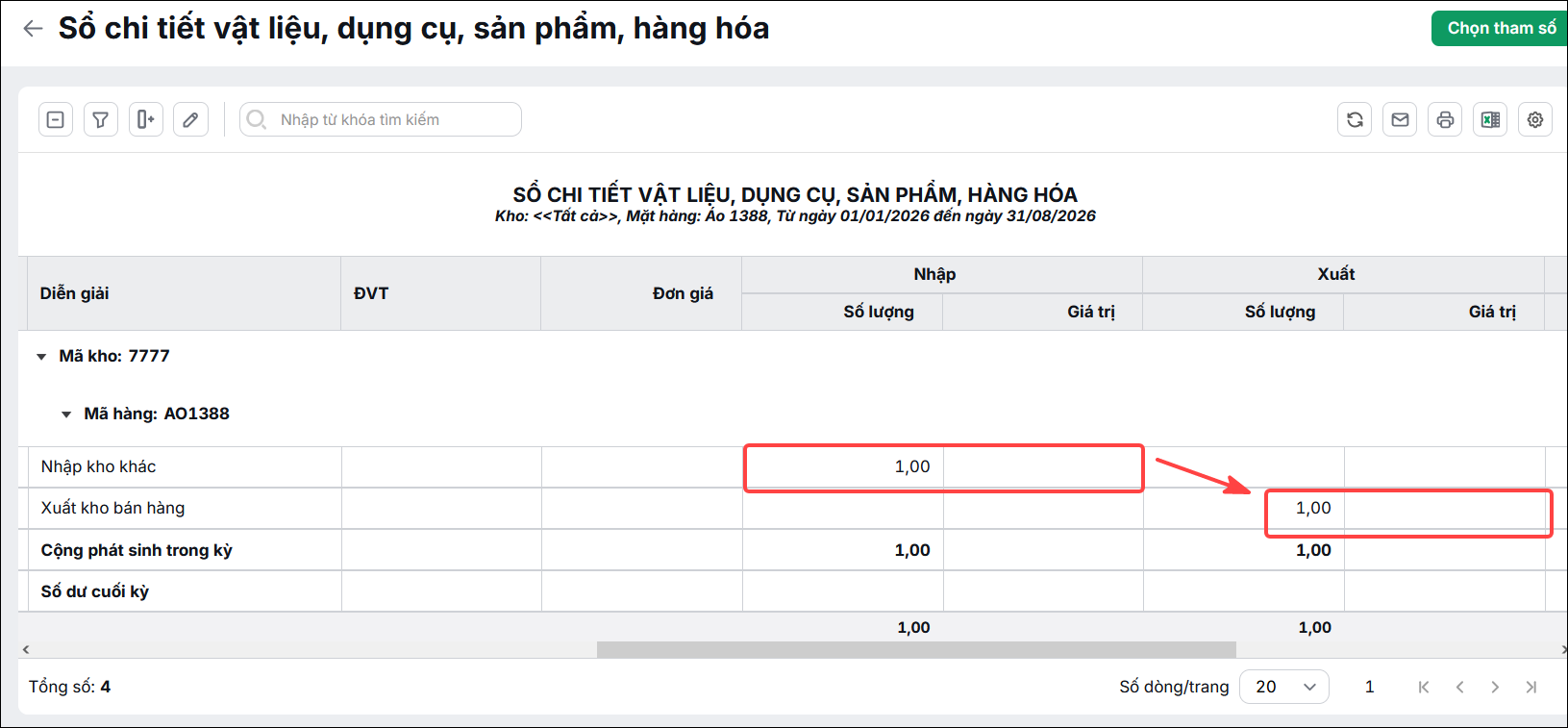1568x728 pixels.
Task: Open the gear settings icon
Action: tap(1535, 119)
